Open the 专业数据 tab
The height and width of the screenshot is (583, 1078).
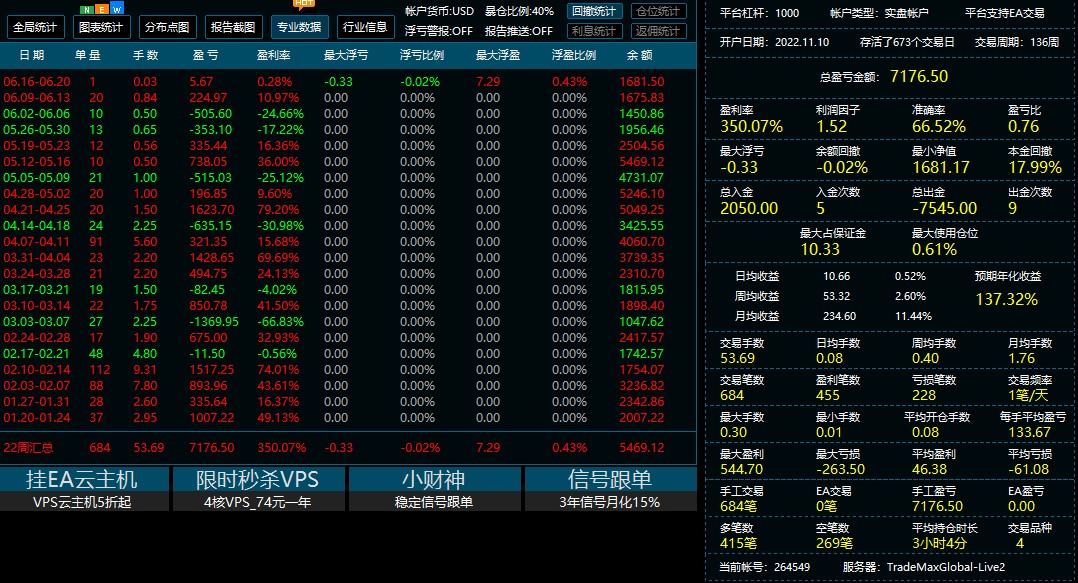[x=299, y=28]
